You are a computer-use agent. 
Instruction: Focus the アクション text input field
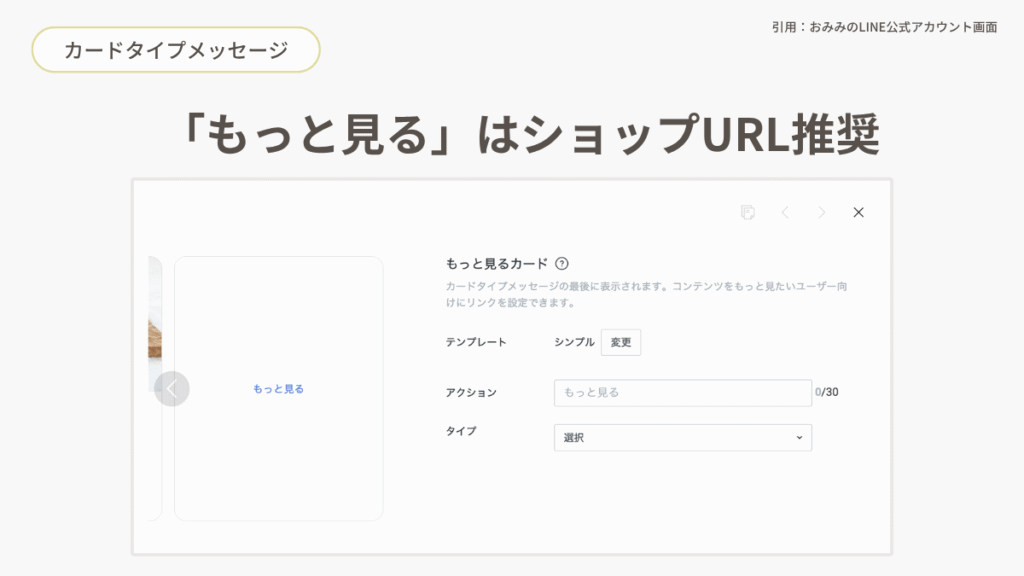682,393
